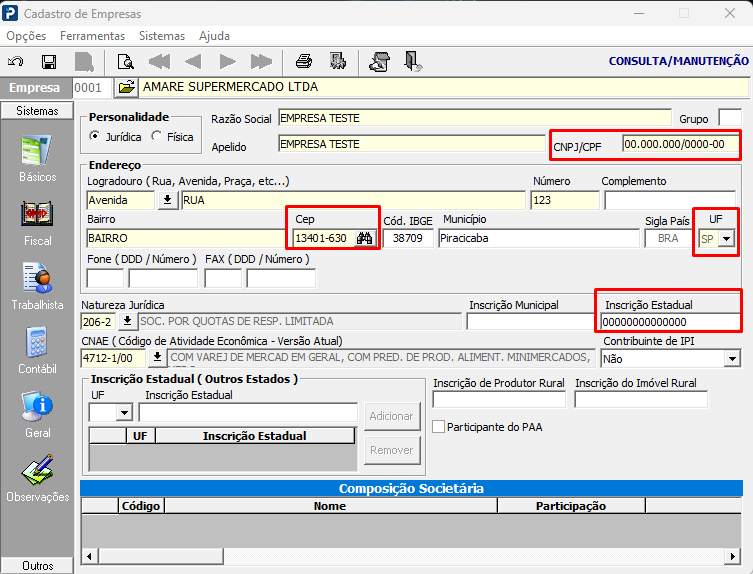Open the Geral sidebar section

pos(37,415)
